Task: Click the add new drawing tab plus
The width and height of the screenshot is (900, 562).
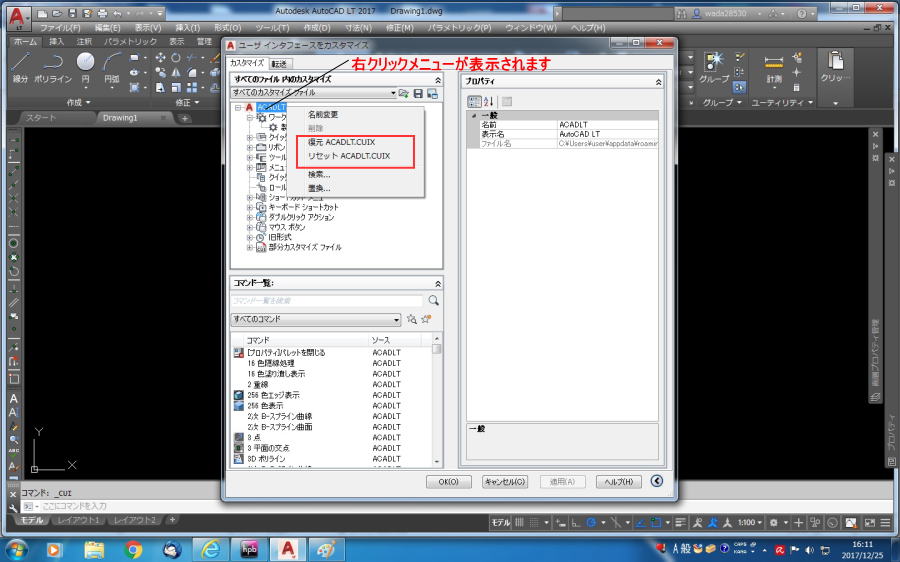Action: tap(184, 118)
